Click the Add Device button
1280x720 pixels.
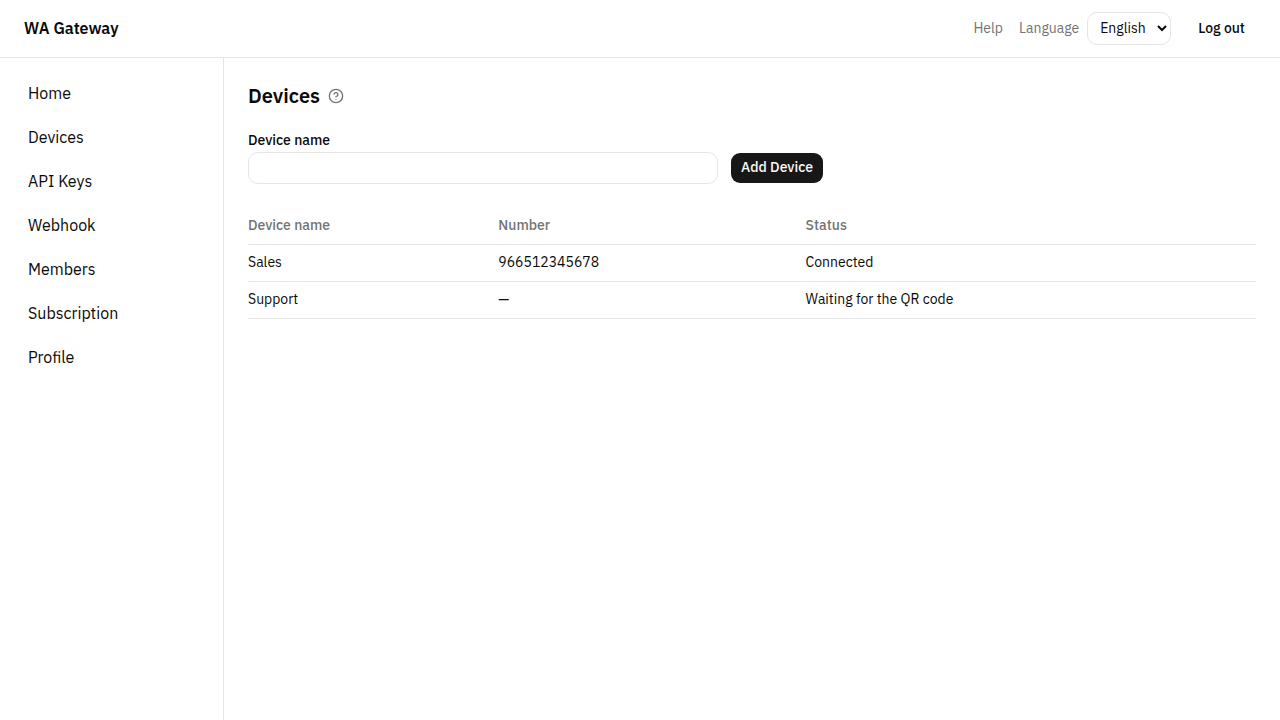tap(777, 168)
